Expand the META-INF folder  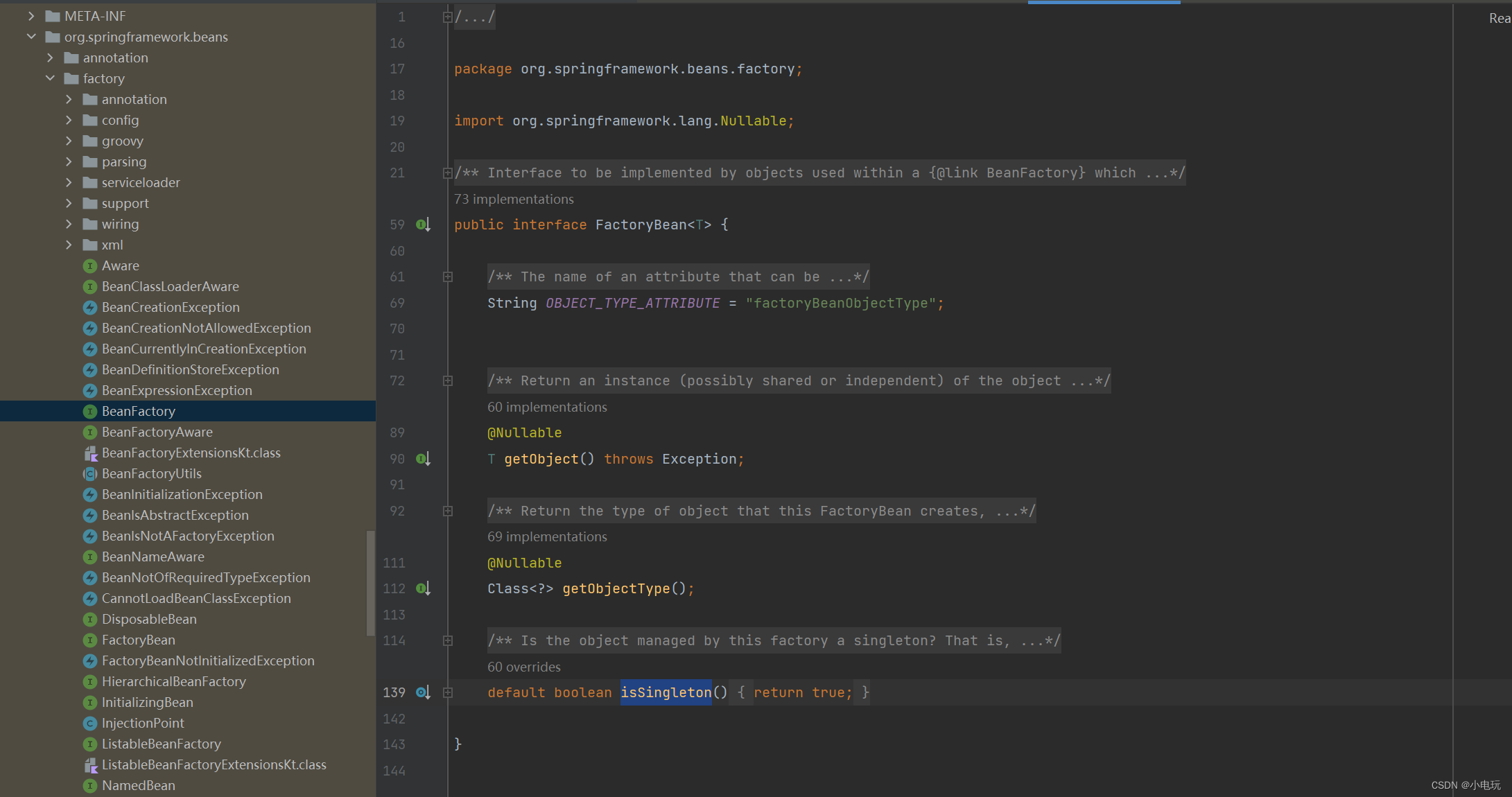click(31, 16)
